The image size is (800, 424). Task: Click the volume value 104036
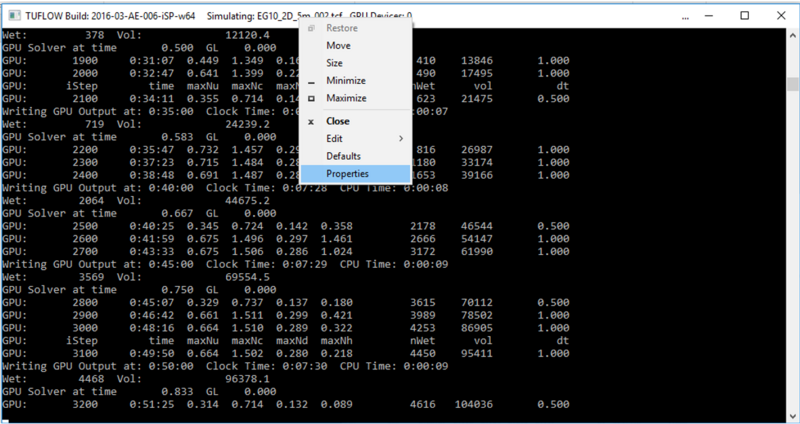(x=473, y=405)
